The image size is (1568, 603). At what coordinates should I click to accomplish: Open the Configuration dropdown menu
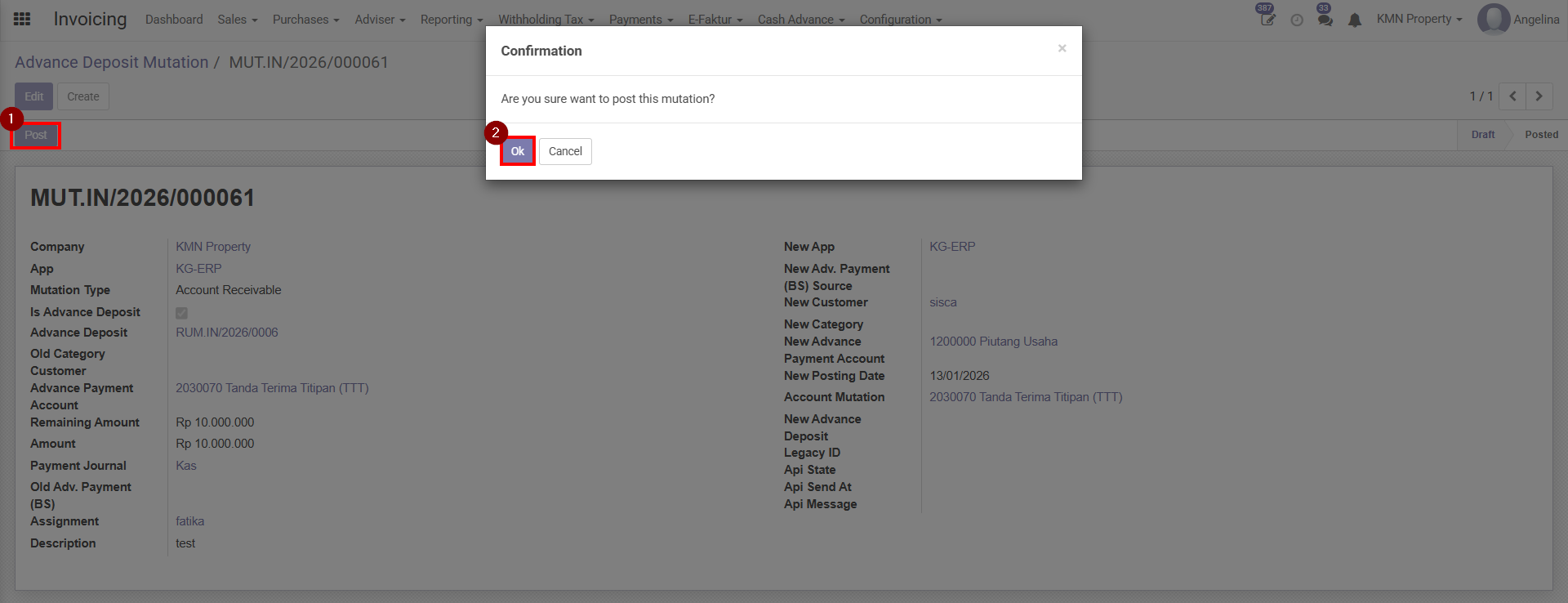(900, 20)
